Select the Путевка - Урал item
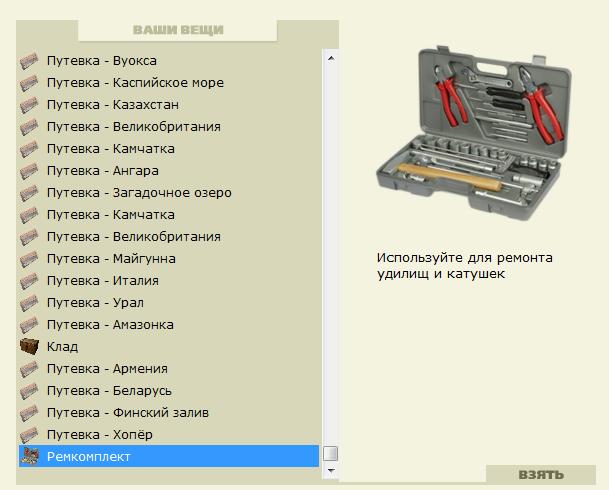609x490 pixels. coord(169,303)
